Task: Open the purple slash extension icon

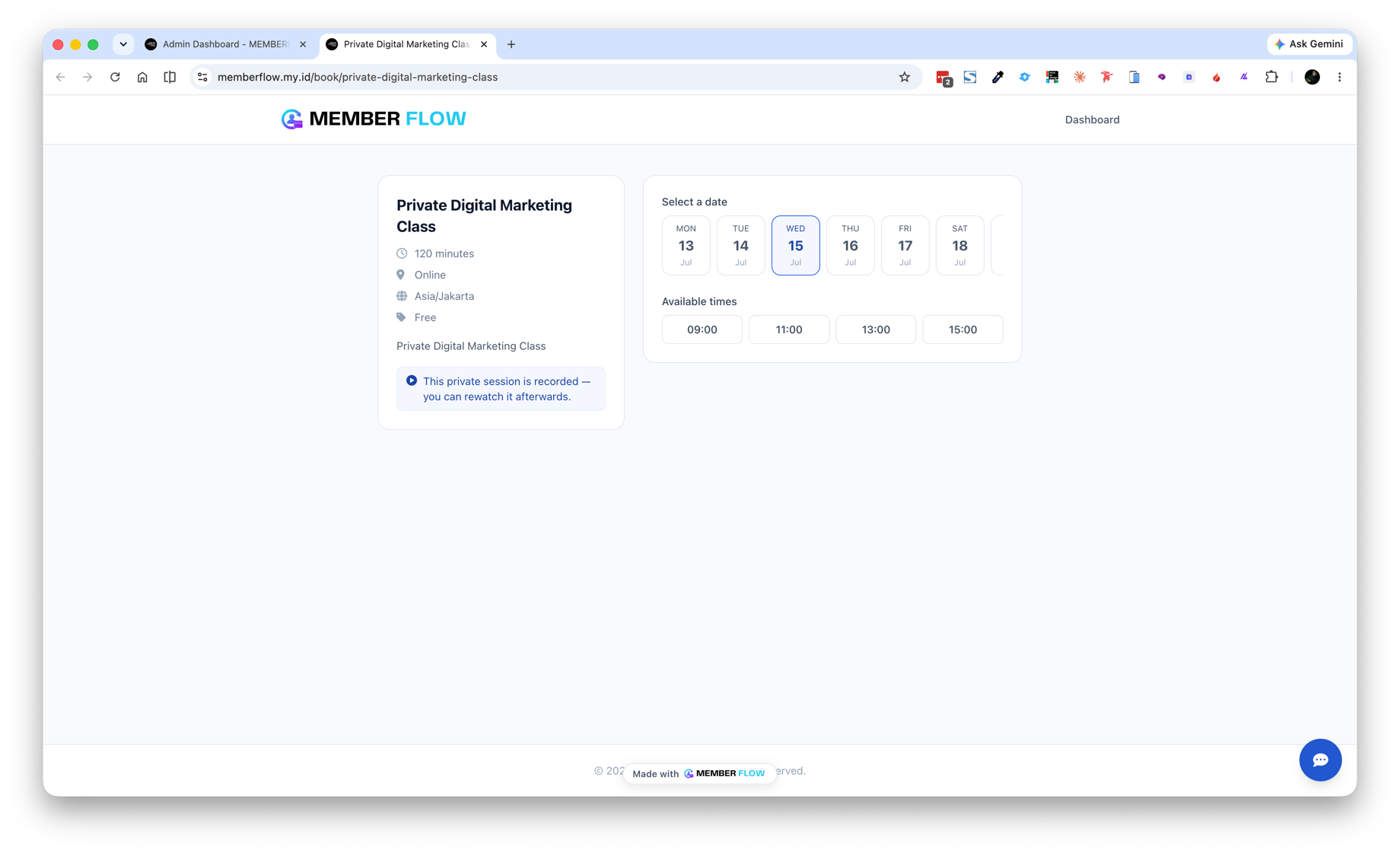Action: point(1244,77)
